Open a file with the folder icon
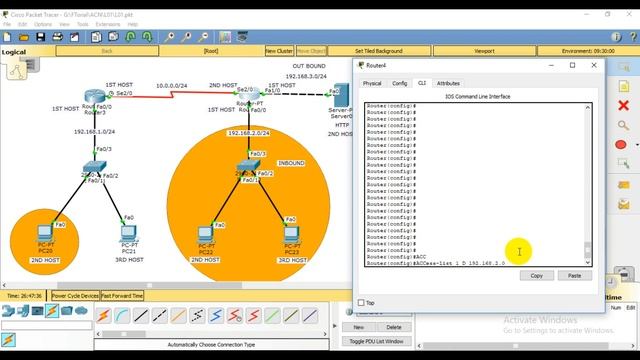 pyautogui.click(x=24, y=37)
